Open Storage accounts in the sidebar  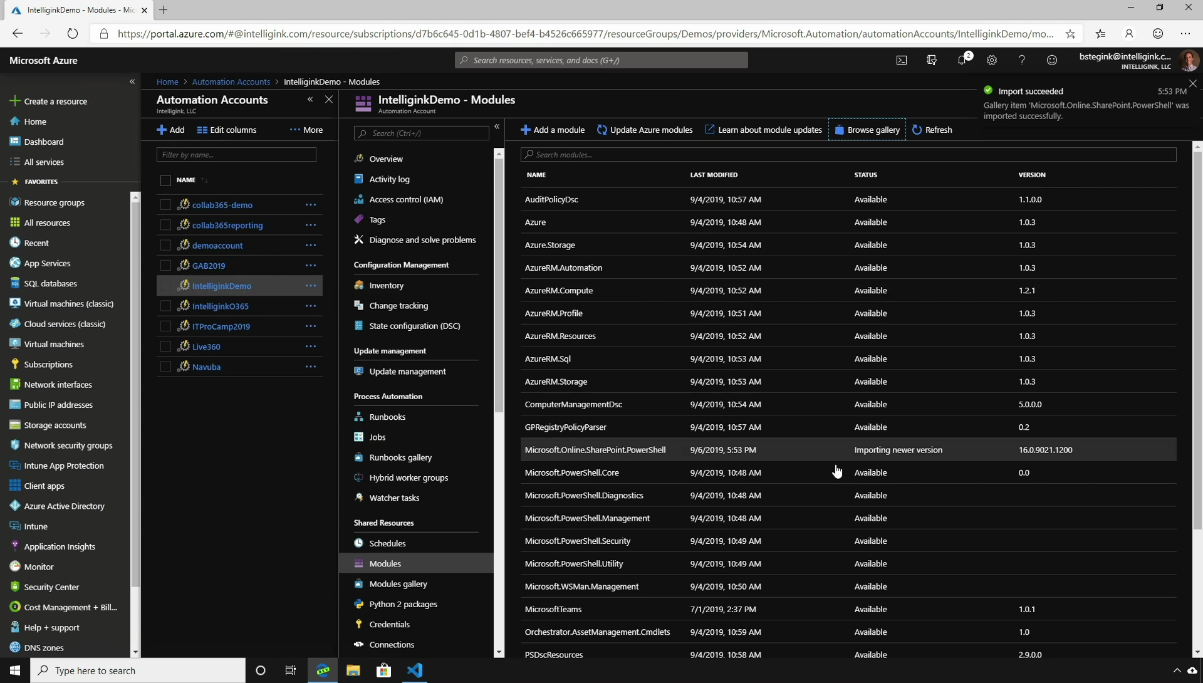pyautogui.click(x=55, y=425)
